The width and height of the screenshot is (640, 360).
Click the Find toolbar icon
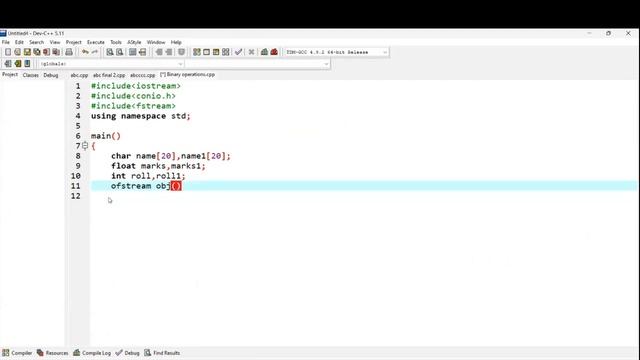point(110,52)
